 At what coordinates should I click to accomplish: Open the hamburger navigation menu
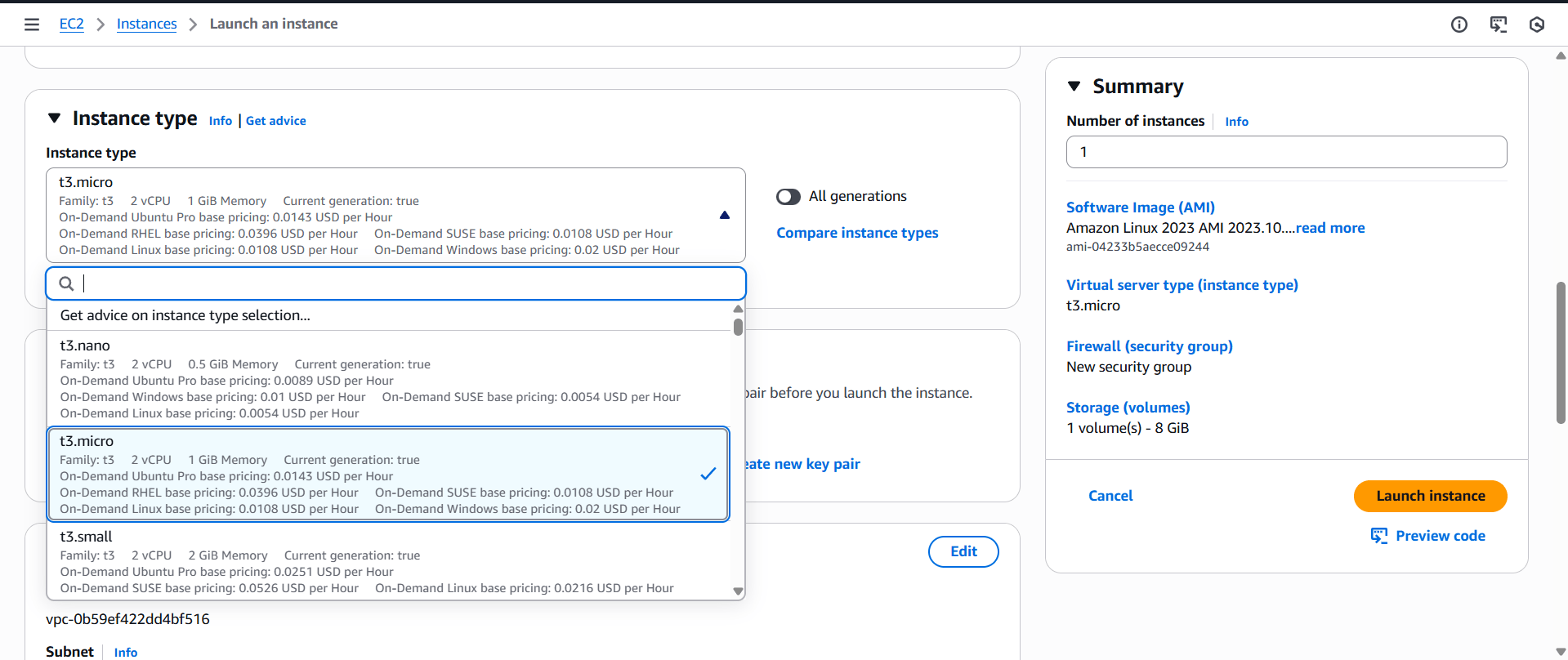click(32, 25)
